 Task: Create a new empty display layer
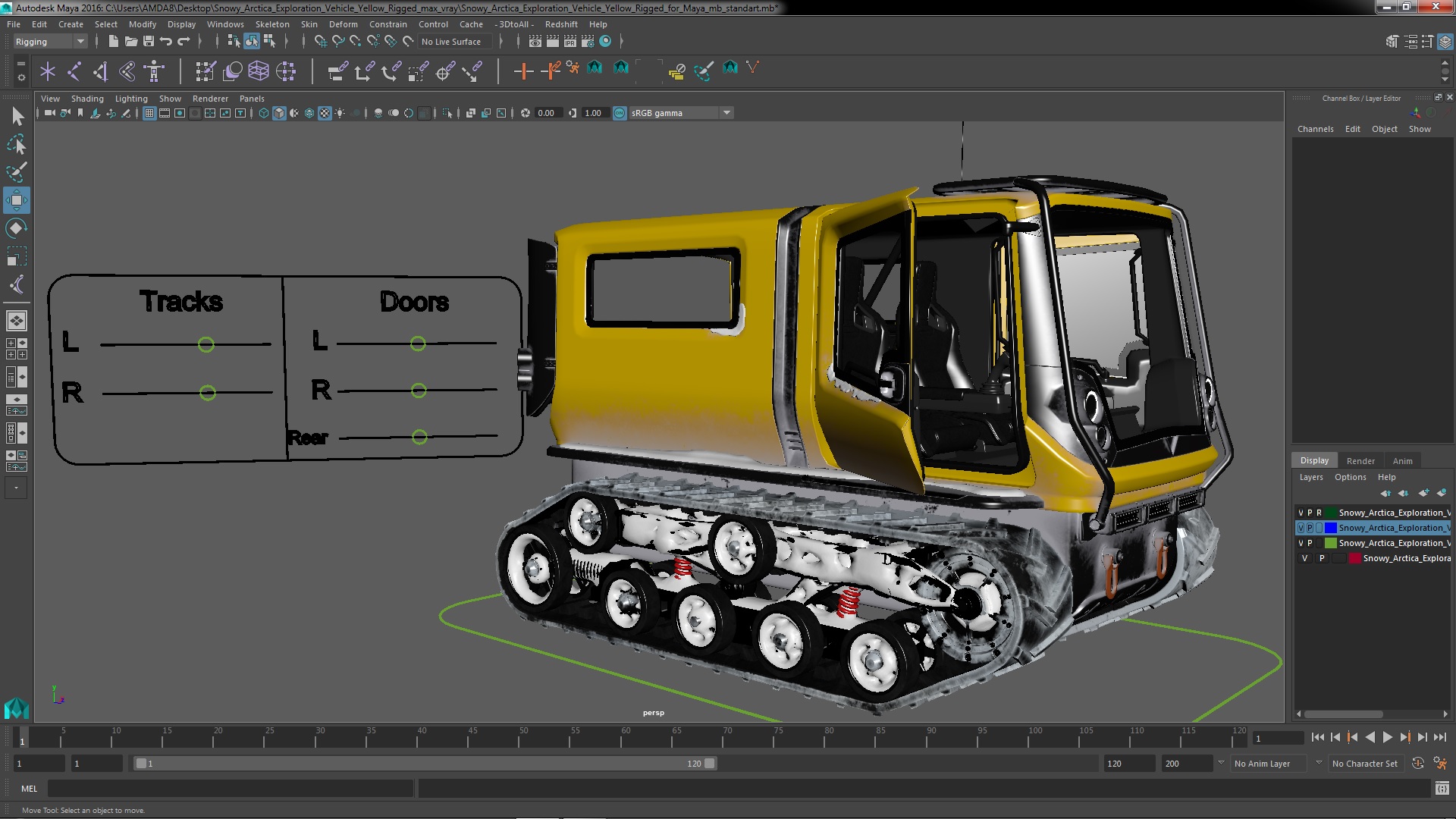coord(1424,493)
